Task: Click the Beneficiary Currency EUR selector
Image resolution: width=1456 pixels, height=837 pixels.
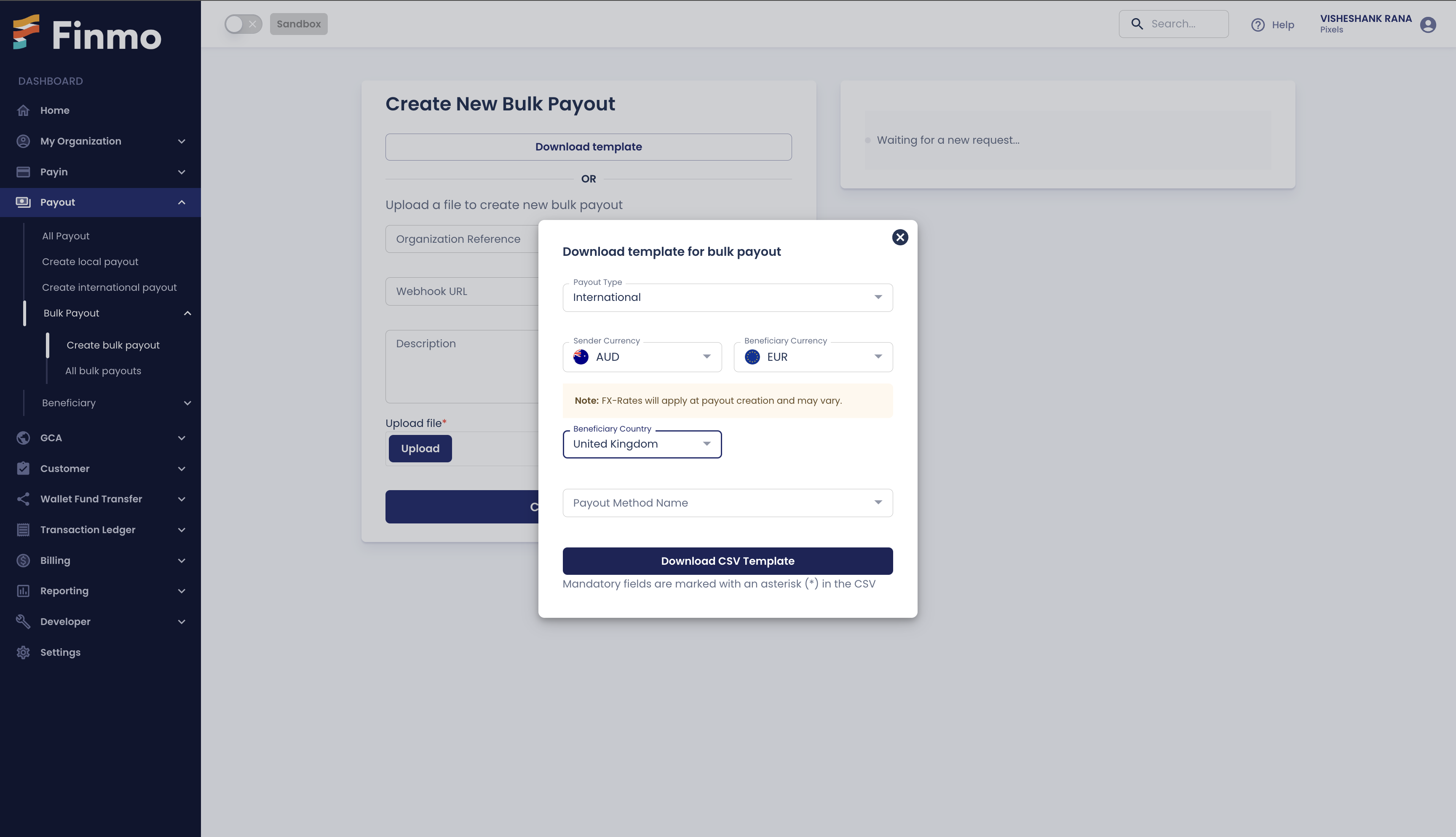Action: [x=813, y=357]
